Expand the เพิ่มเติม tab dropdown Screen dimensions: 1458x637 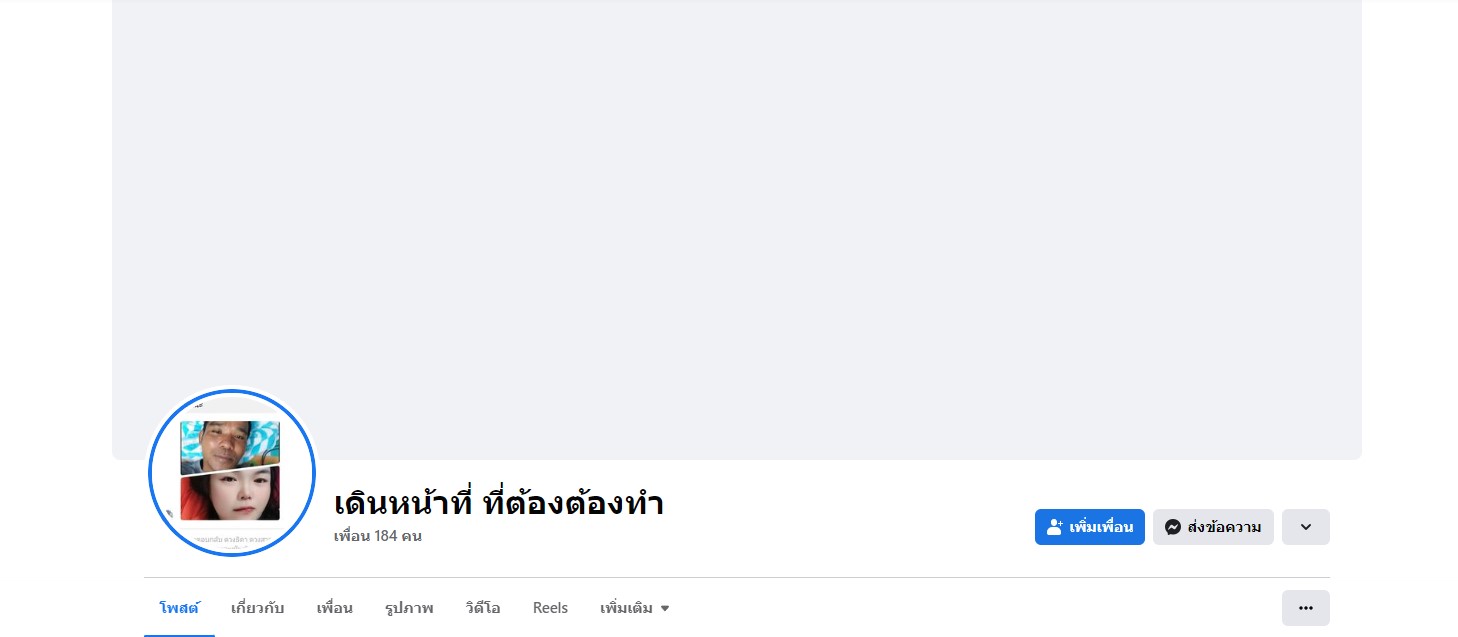(x=634, y=608)
